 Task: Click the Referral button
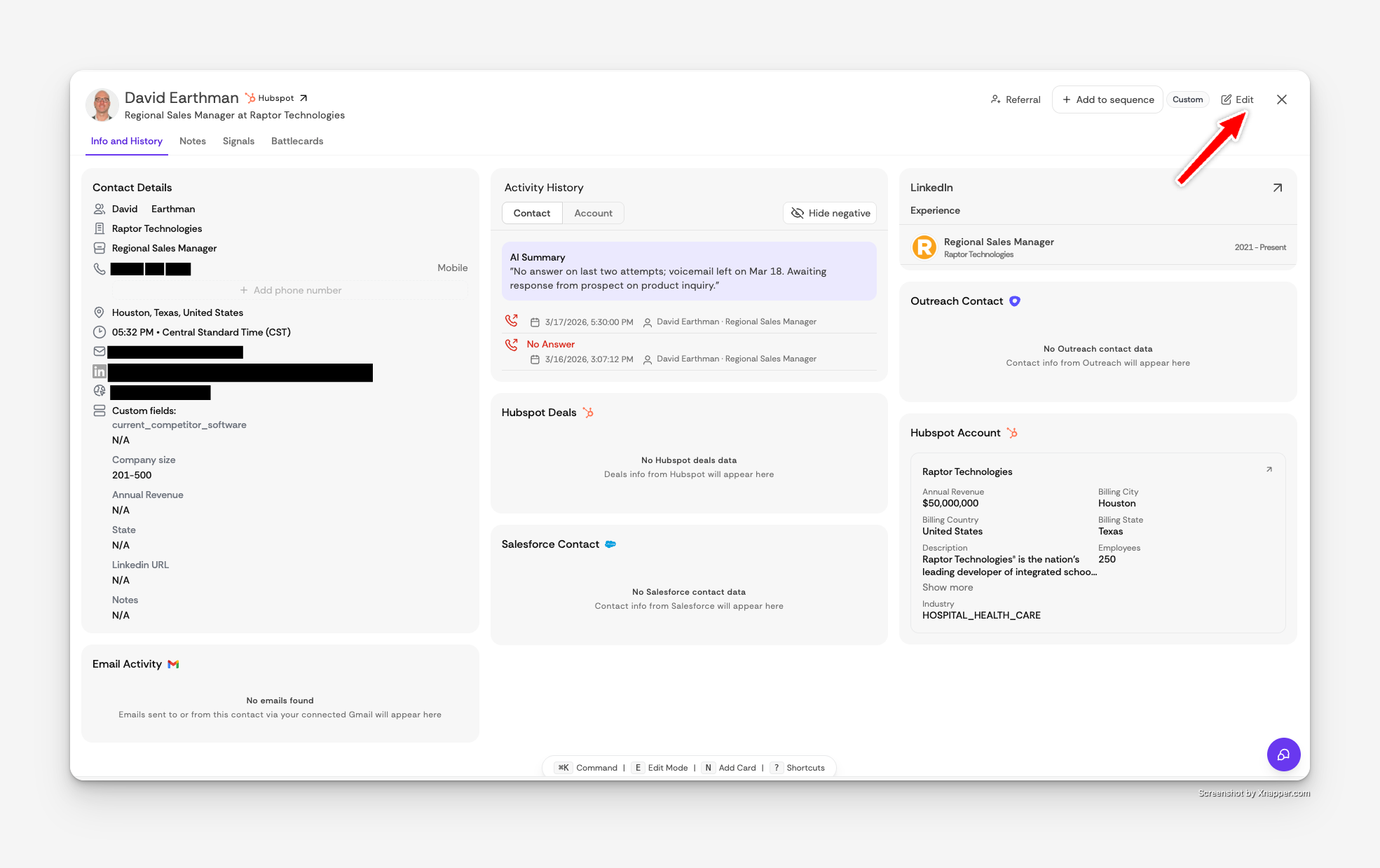click(x=1015, y=99)
